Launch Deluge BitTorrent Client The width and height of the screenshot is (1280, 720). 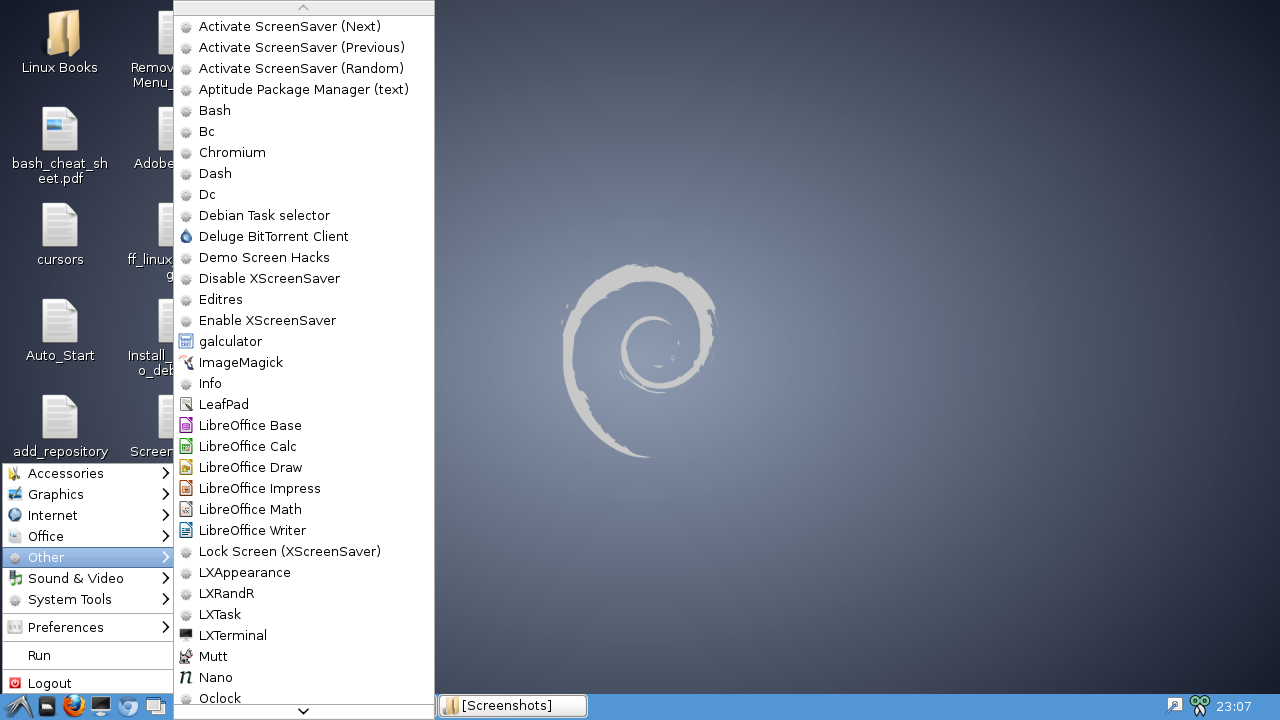[304, 237]
